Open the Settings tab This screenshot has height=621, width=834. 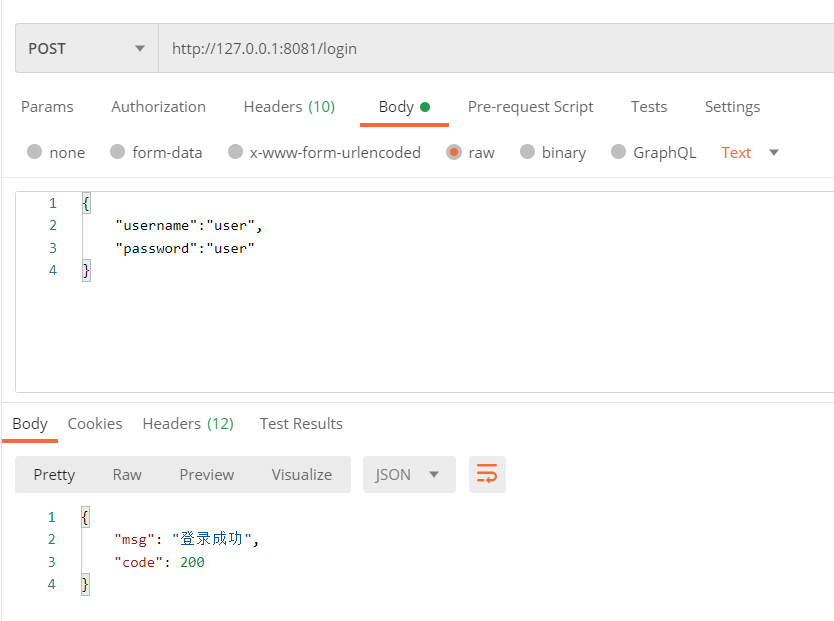click(x=732, y=107)
